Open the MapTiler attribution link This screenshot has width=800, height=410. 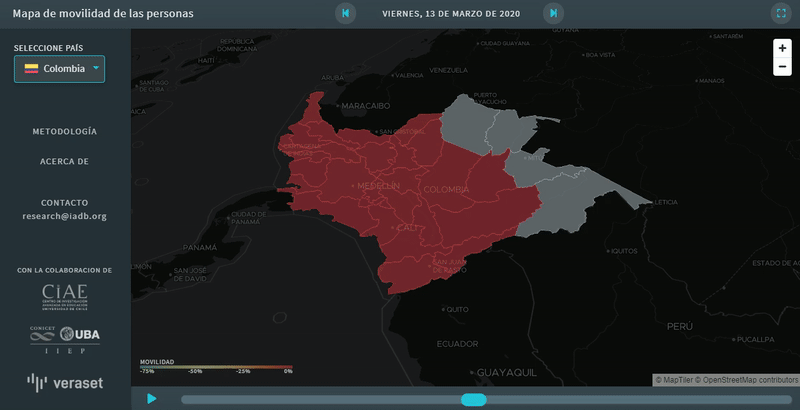(x=677, y=380)
